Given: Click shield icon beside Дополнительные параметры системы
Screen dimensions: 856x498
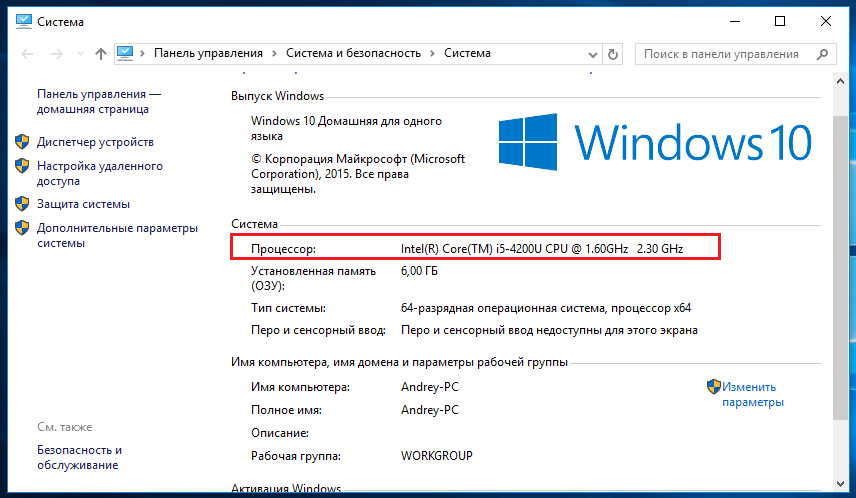Looking at the screenshot, I should (x=22, y=228).
